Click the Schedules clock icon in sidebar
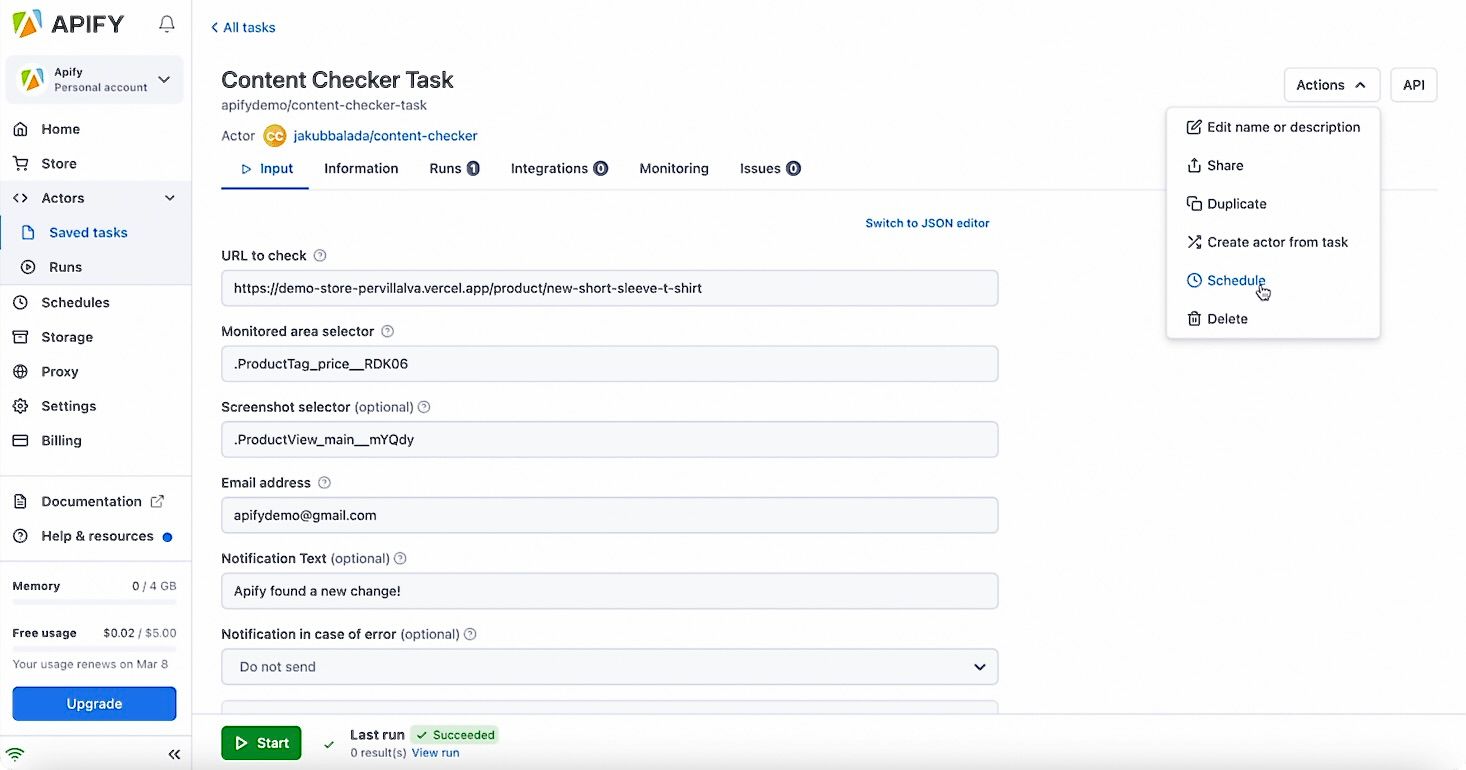1466x770 pixels. [x=20, y=302]
